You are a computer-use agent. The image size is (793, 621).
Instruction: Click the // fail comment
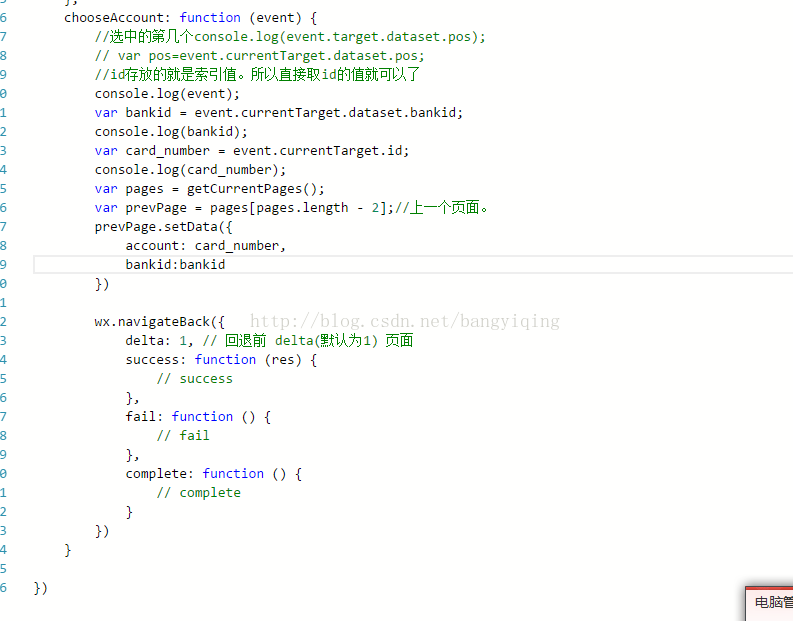(183, 435)
